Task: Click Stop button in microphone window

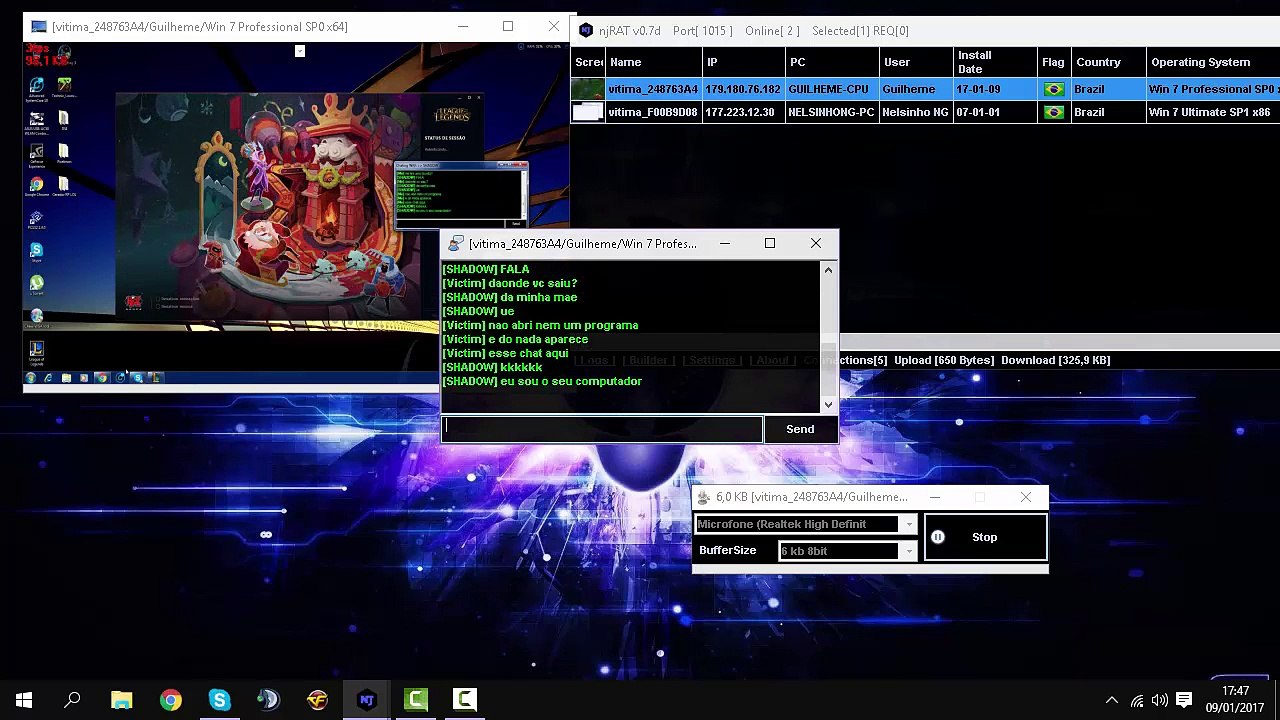Action: (985, 537)
